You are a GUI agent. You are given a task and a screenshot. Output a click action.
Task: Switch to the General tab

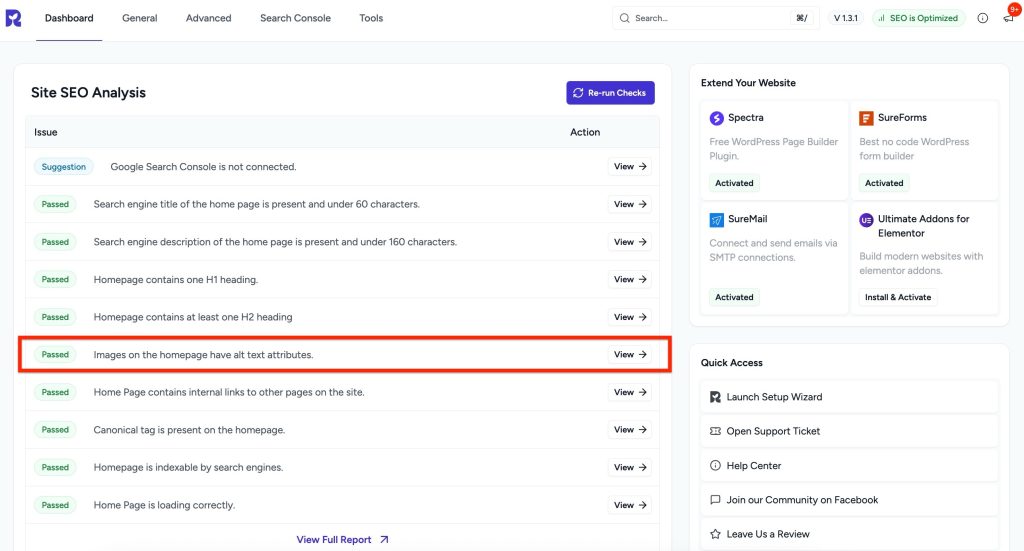(139, 18)
